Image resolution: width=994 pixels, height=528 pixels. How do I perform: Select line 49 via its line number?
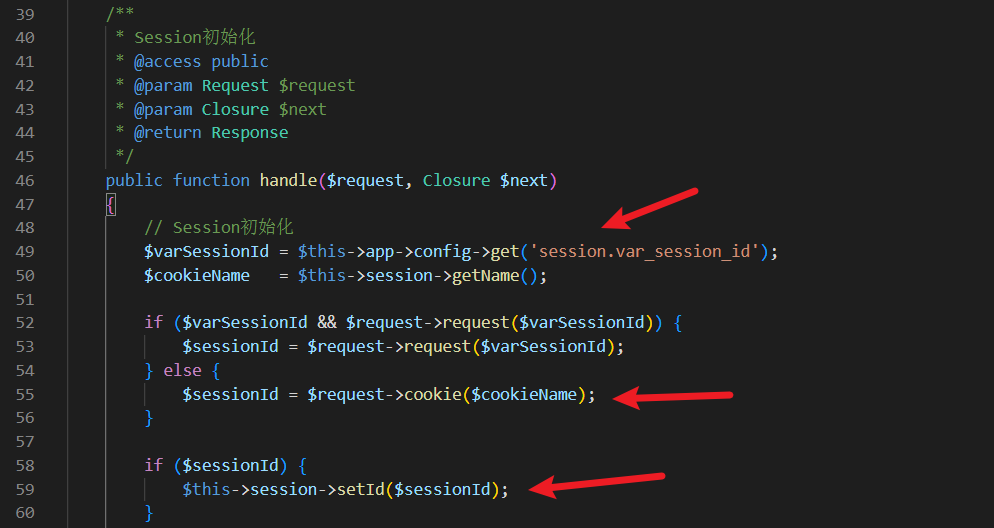pyautogui.click(x=25, y=252)
